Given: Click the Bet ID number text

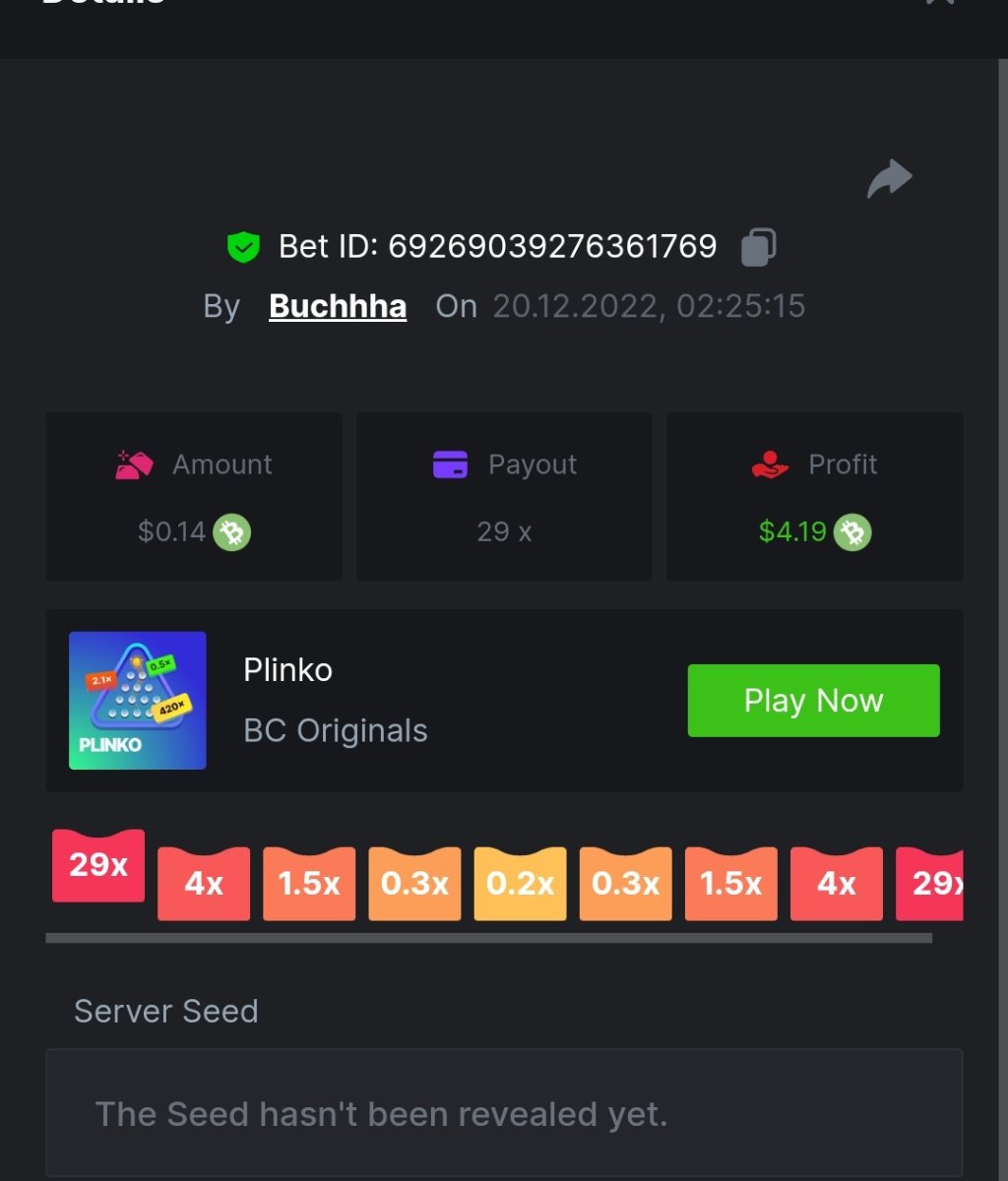Looking at the screenshot, I should [552, 246].
